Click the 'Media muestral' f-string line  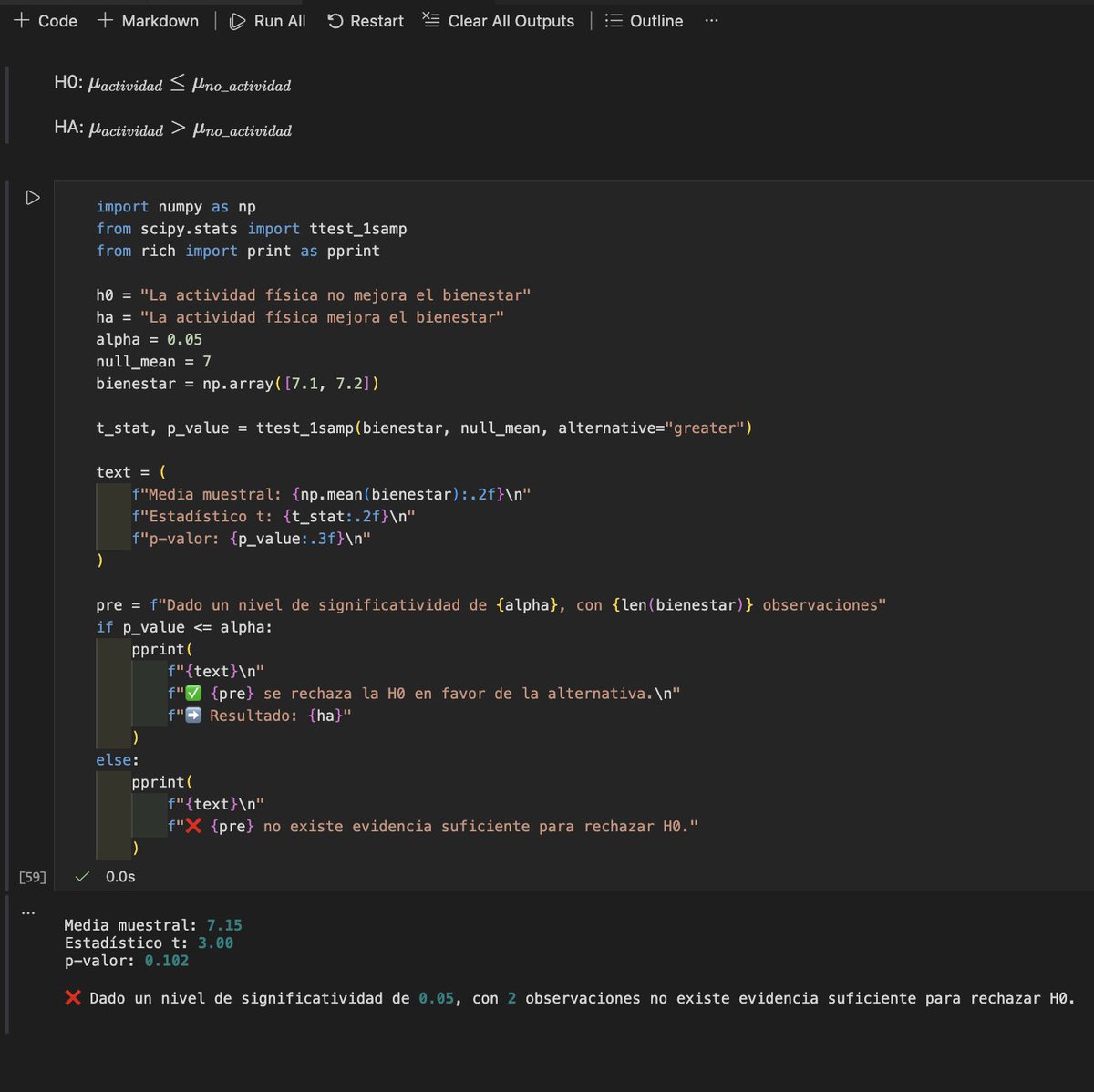(331, 494)
